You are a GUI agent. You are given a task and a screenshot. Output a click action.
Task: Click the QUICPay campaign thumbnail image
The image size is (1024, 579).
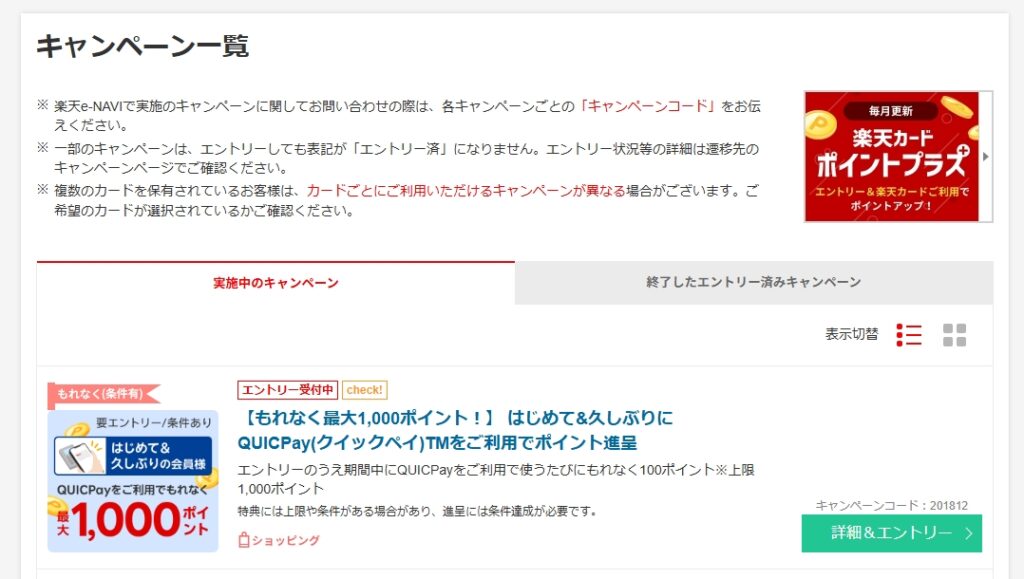click(133, 480)
